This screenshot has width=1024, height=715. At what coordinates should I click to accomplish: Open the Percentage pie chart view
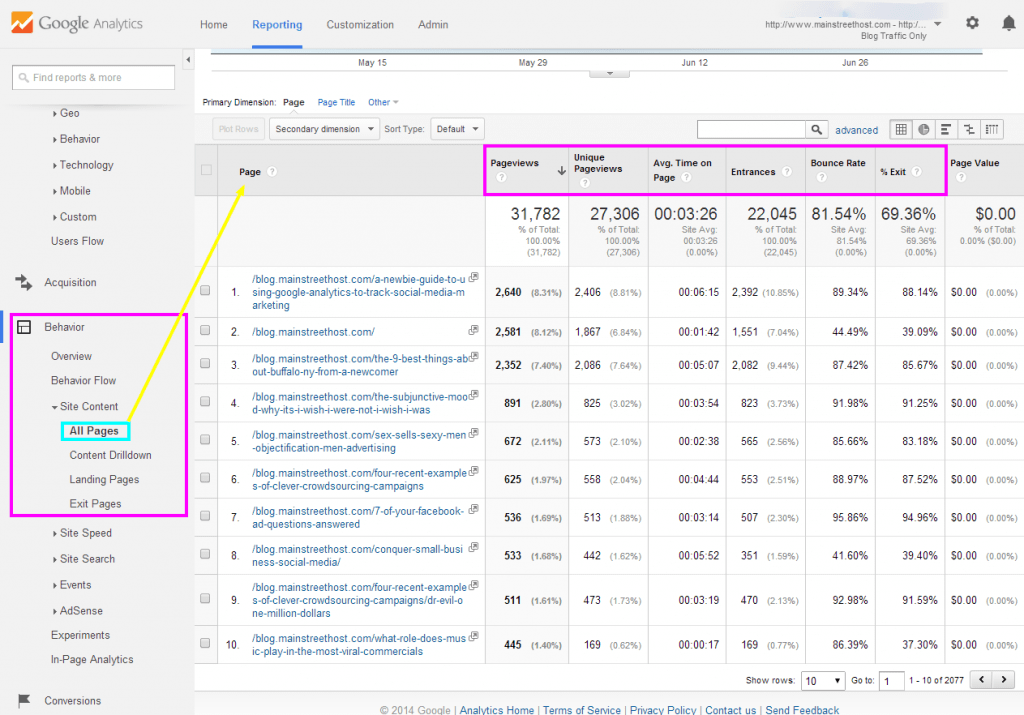tap(923, 129)
